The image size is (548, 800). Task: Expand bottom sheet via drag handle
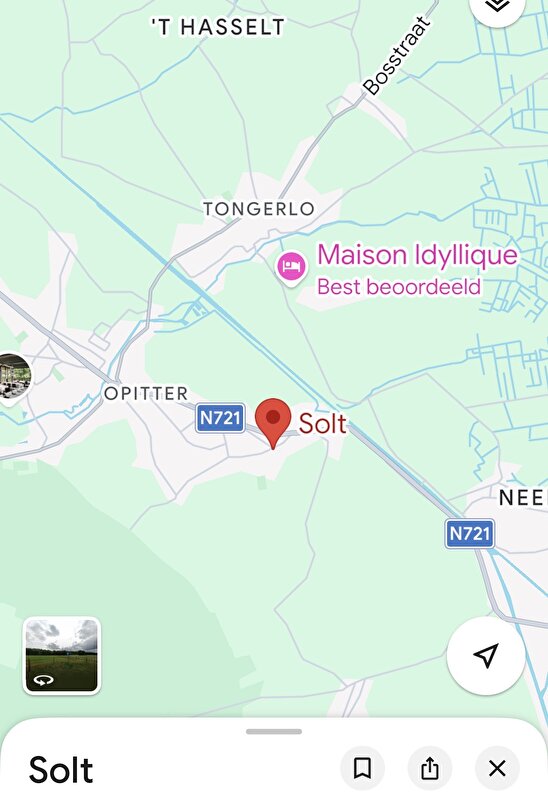(274, 731)
